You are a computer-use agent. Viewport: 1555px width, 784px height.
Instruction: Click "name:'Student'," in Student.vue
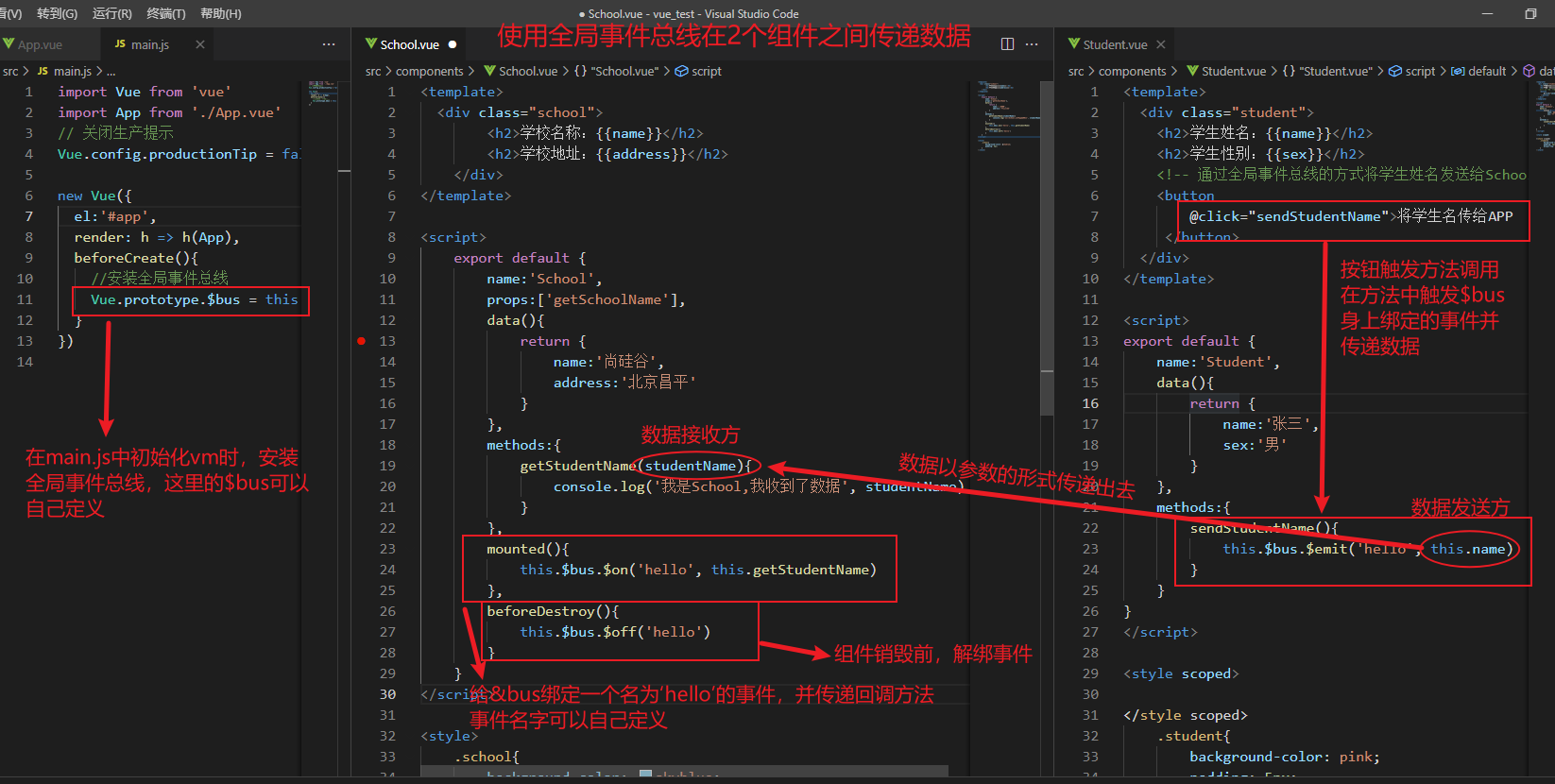click(x=1218, y=362)
